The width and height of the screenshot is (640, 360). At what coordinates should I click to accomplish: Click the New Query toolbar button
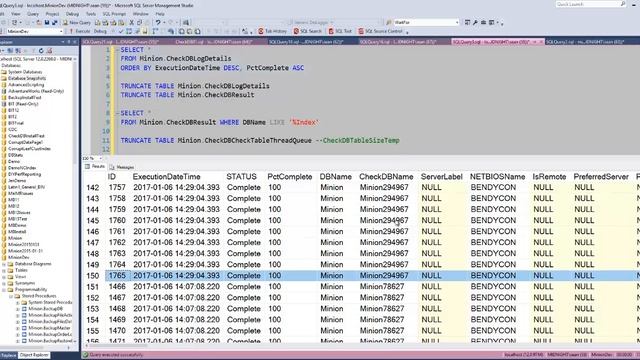tap(77, 22)
